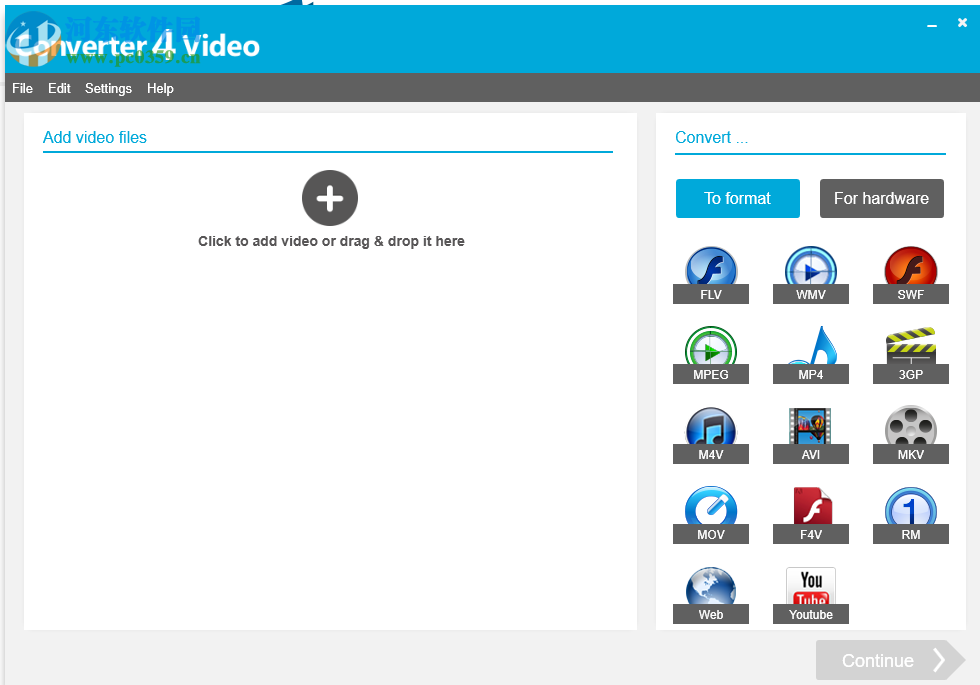The width and height of the screenshot is (980, 685).
Task: Select the F4V format icon
Action: coord(811,507)
